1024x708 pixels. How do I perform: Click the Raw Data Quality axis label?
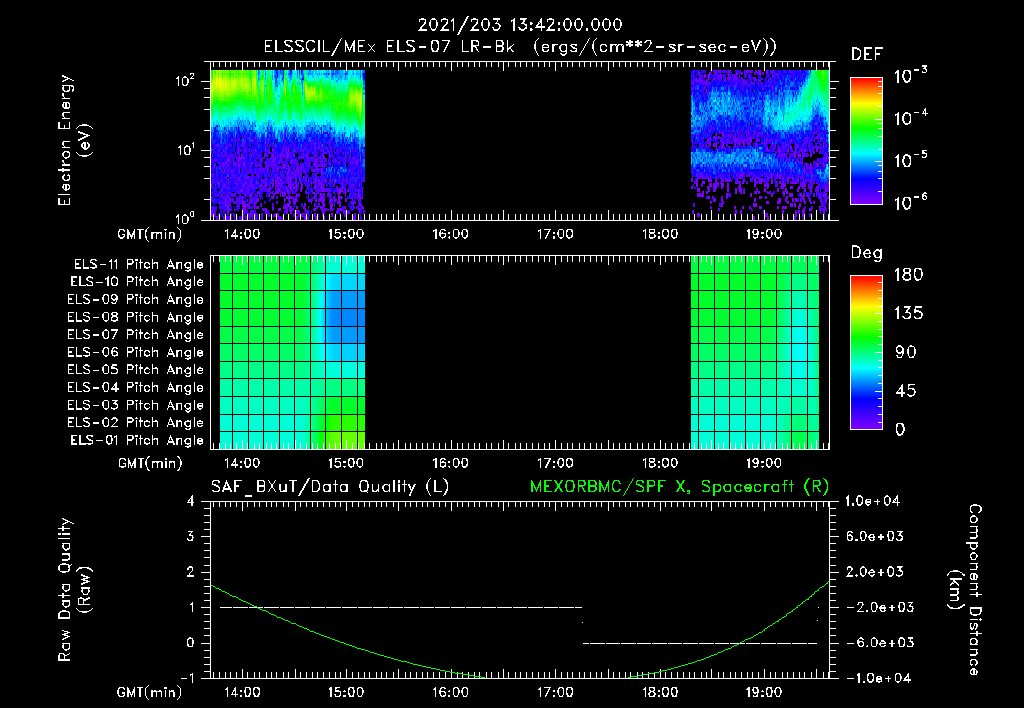point(74,590)
